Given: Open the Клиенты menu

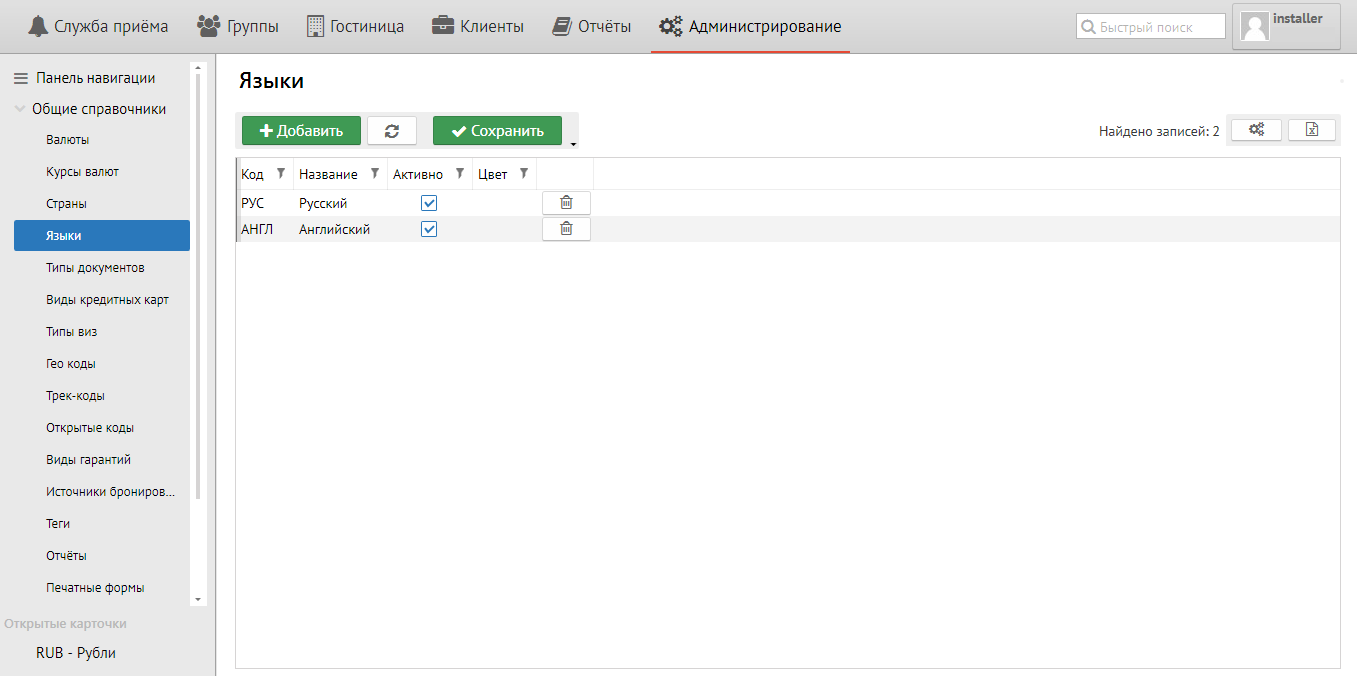Looking at the screenshot, I should click(x=478, y=26).
